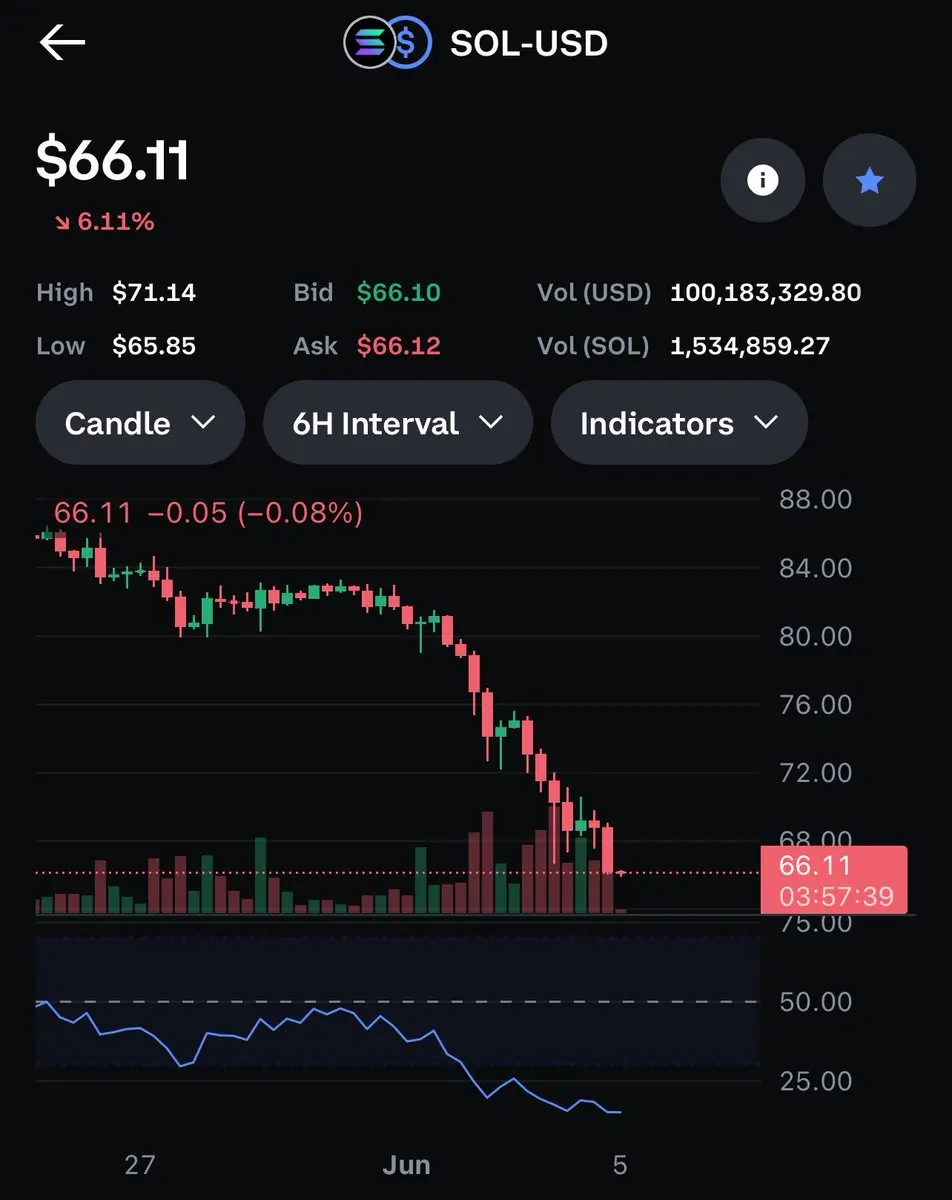The width and height of the screenshot is (952, 1200).
Task: Tap the Vol (USD) value 100,183,329.80
Action: pyautogui.click(x=765, y=293)
